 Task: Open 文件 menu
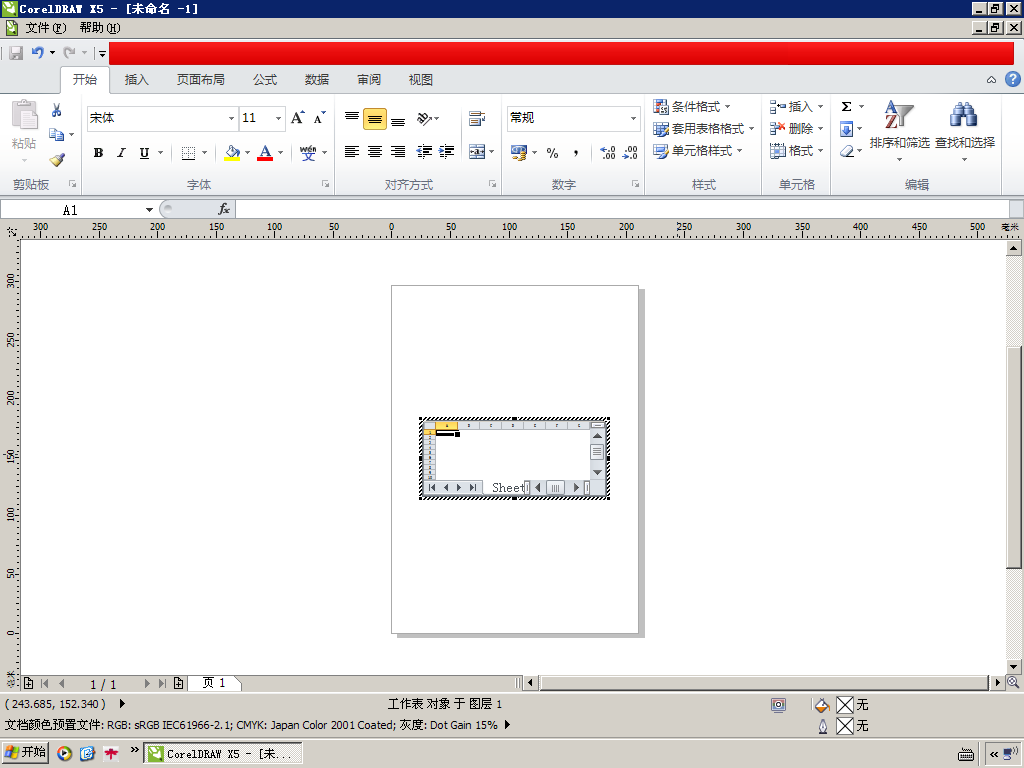(x=46, y=28)
